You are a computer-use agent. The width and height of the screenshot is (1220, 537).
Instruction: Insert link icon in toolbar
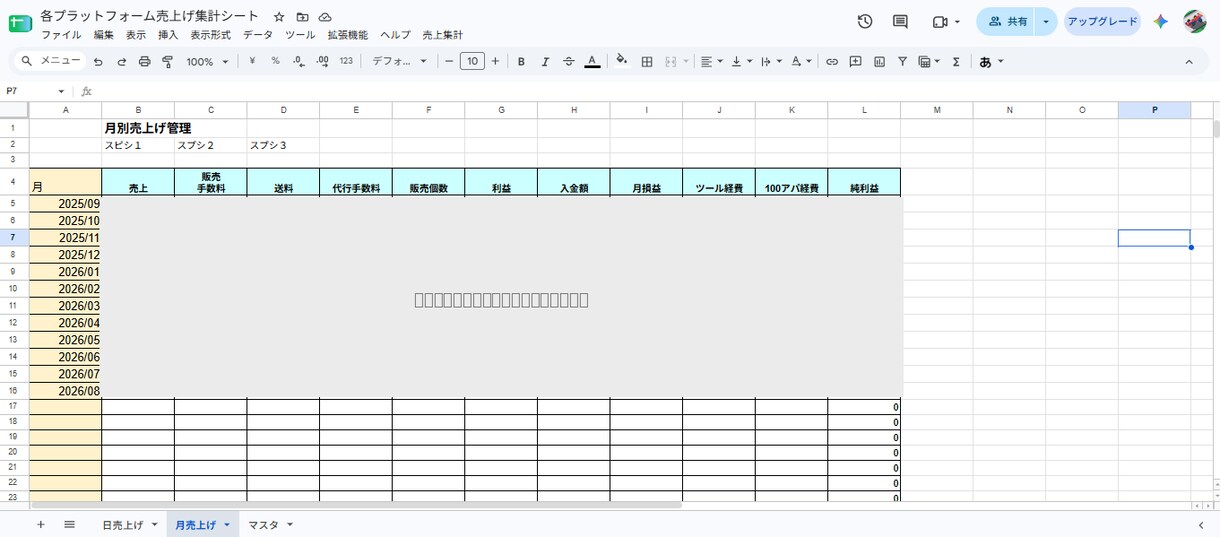coord(832,61)
